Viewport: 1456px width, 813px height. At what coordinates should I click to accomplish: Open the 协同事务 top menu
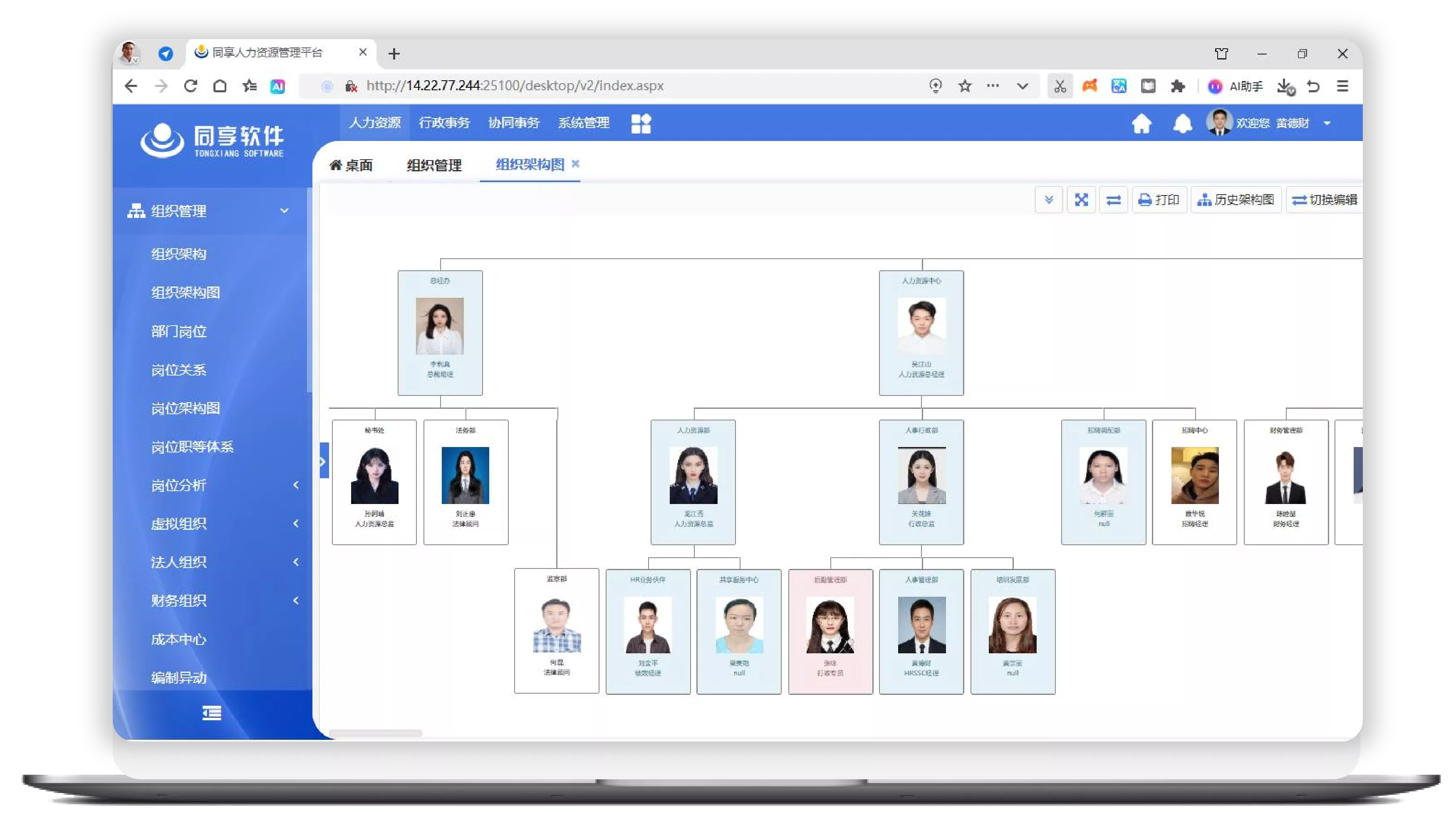[x=514, y=123]
